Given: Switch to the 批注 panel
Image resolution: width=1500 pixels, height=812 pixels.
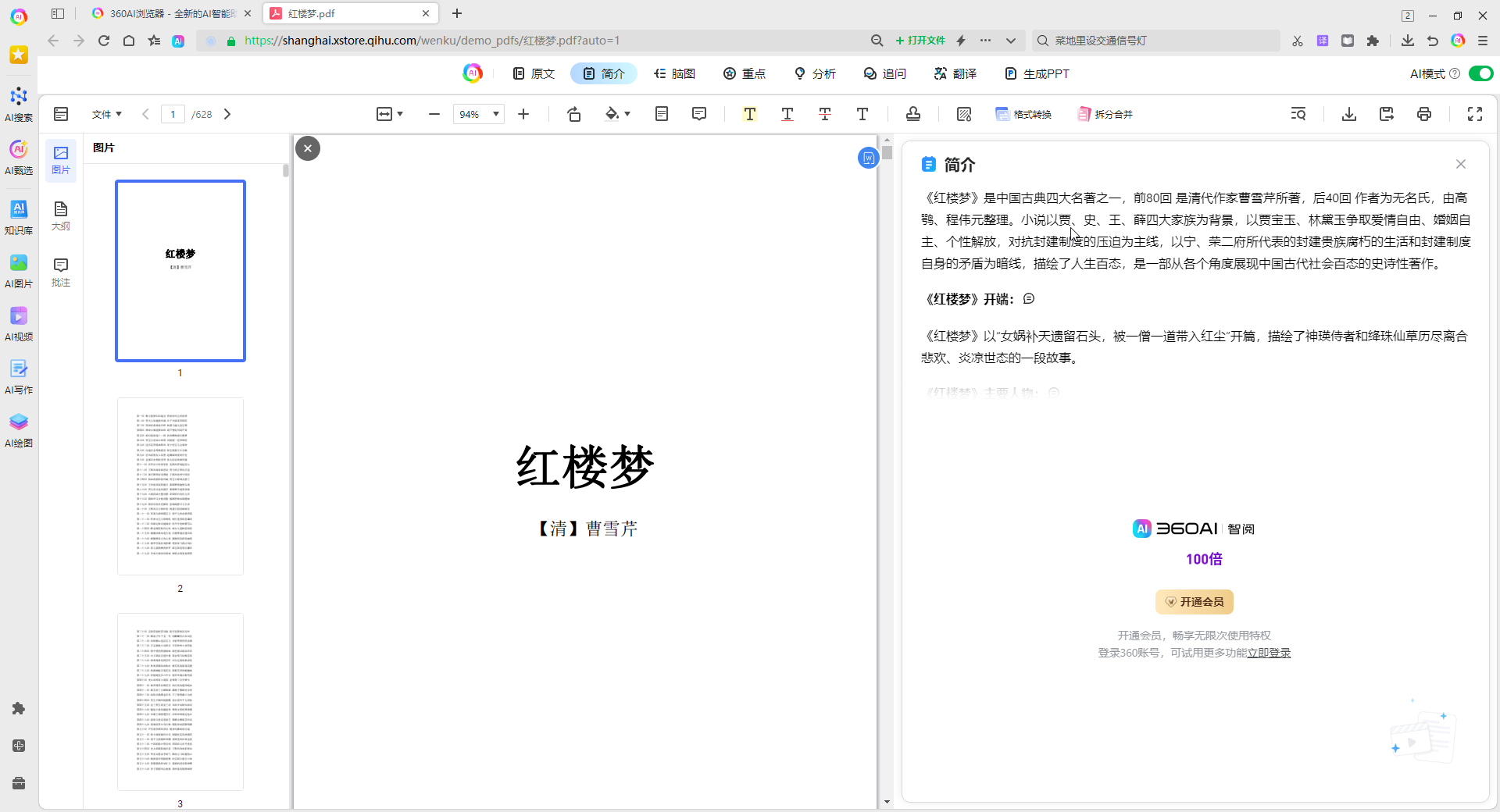Looking at the screenshot, I should 61,272.
